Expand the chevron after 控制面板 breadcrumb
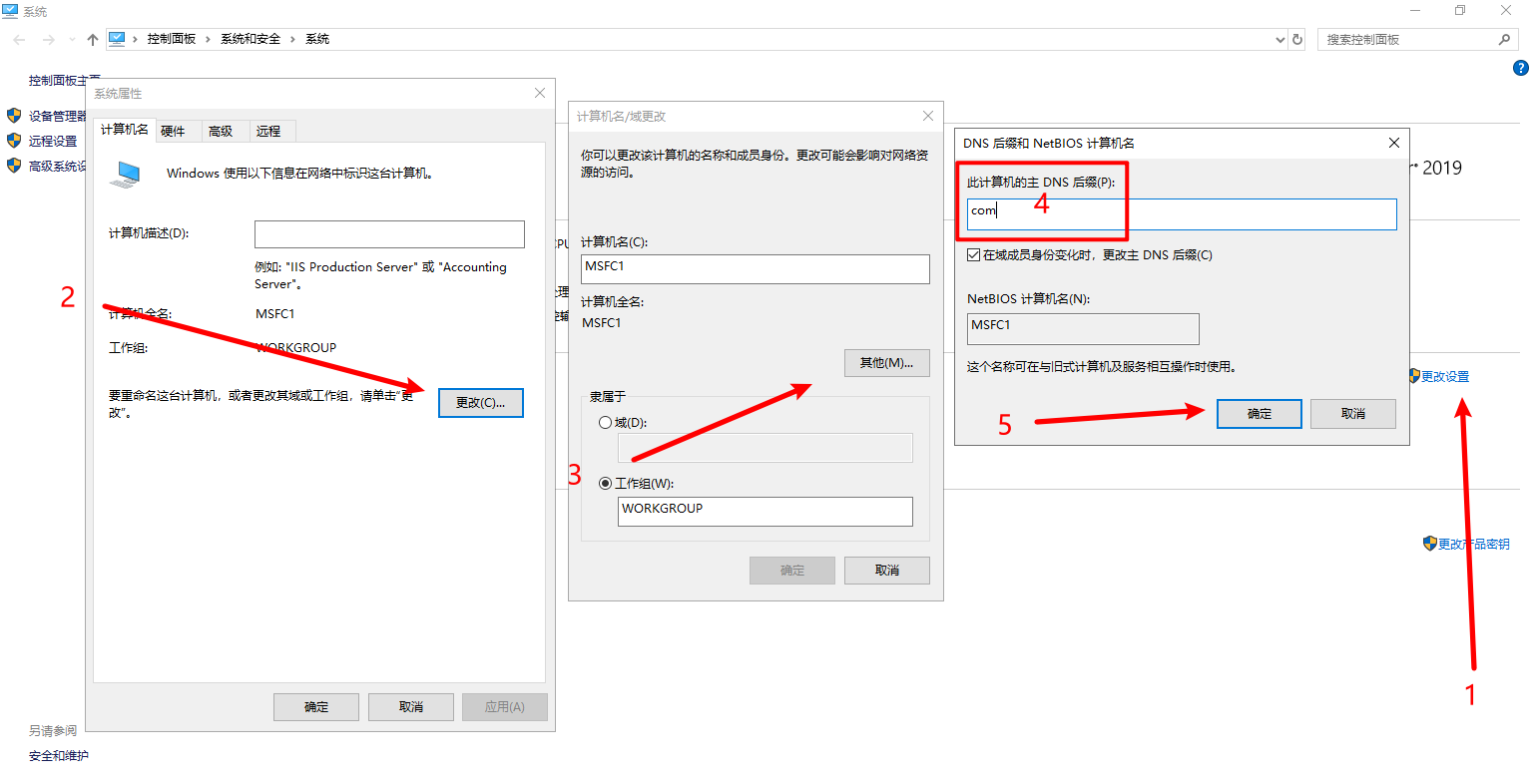 (x=208, y=39)
